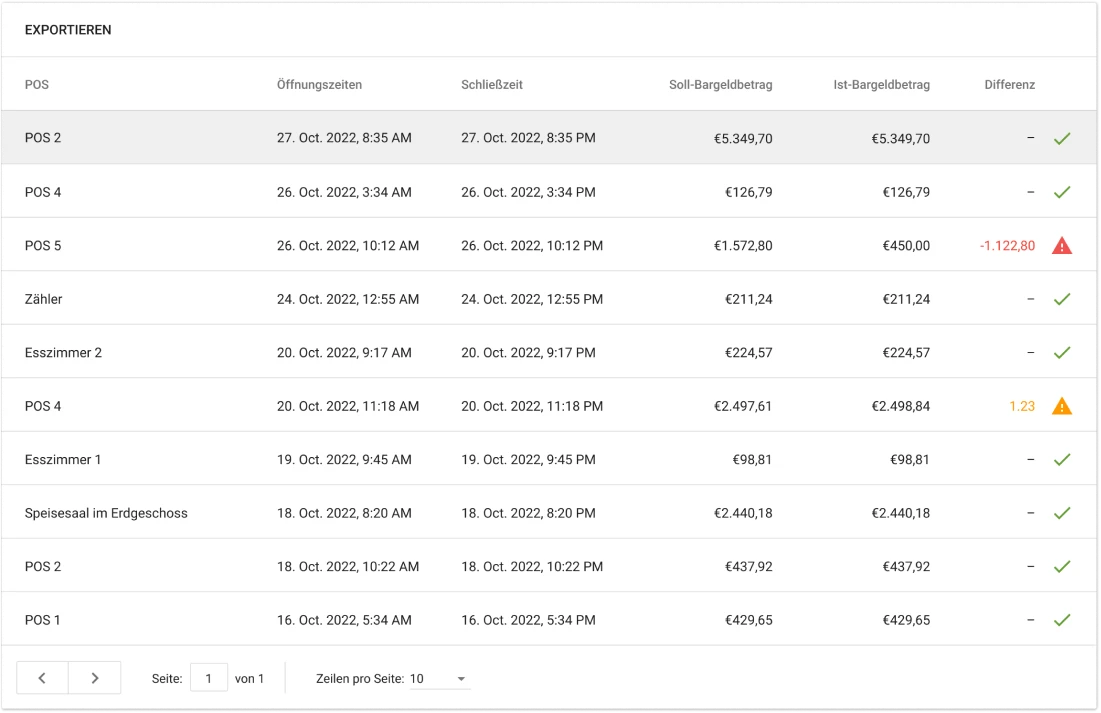The image size is (1101, 713).
Task: Click the green checkmark for Esszimmer 1
Action: point(1061,460)
